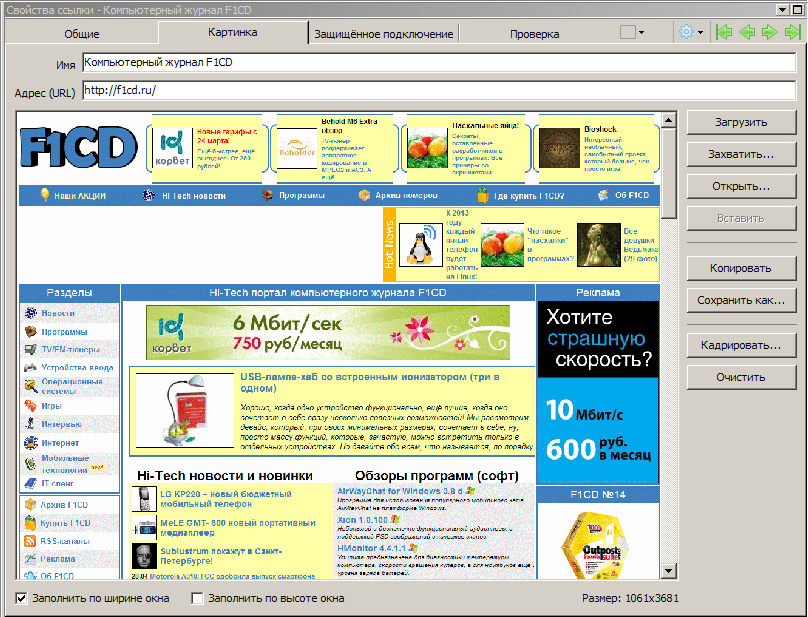
Task: Click the preview scrollbar down arrow
Action: 668,571
